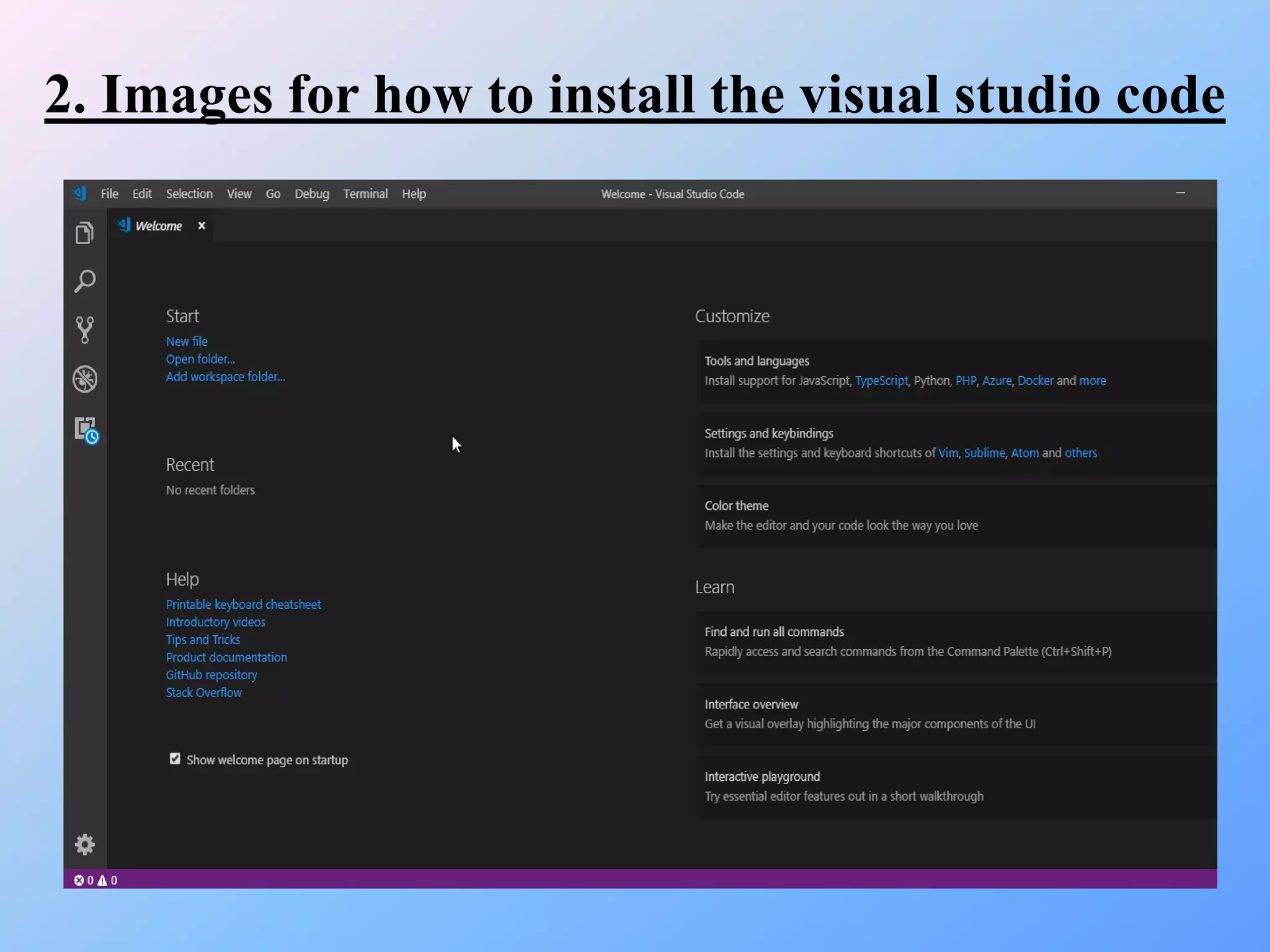Select the Welcome editor tab
Screen dimensions: 1270x952
[x=159, y=226]
